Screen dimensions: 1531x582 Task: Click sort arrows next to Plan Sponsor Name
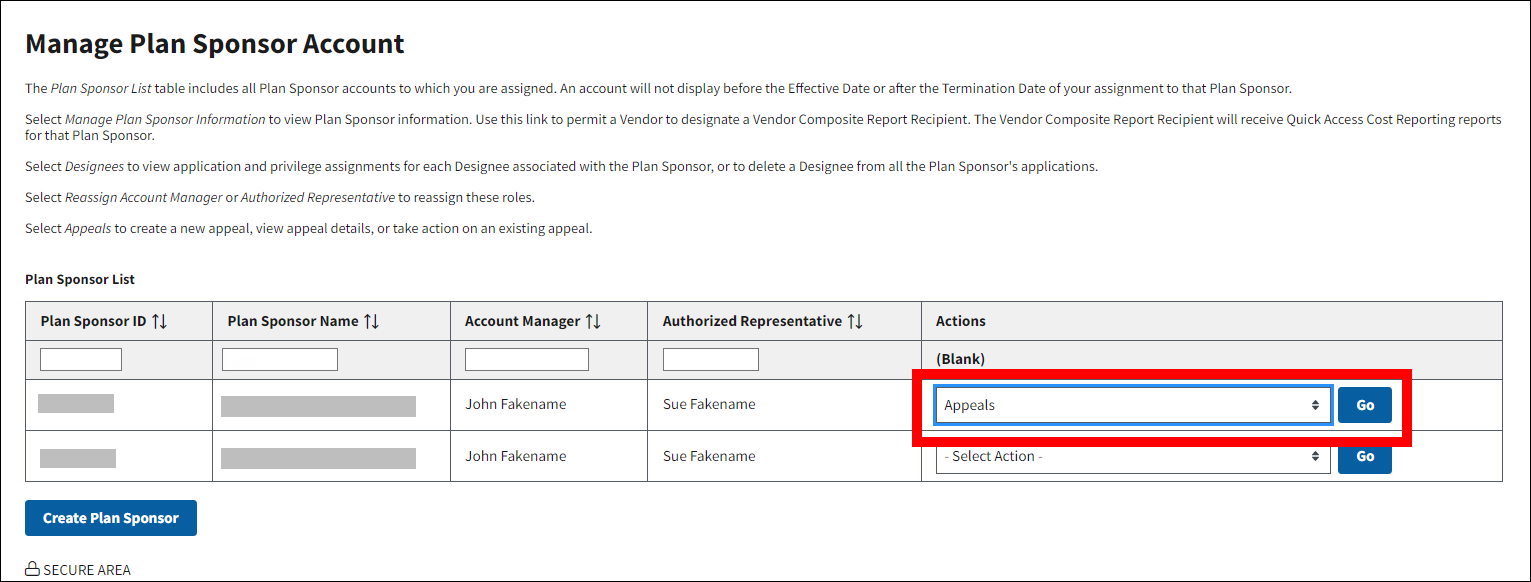[371, 321]
